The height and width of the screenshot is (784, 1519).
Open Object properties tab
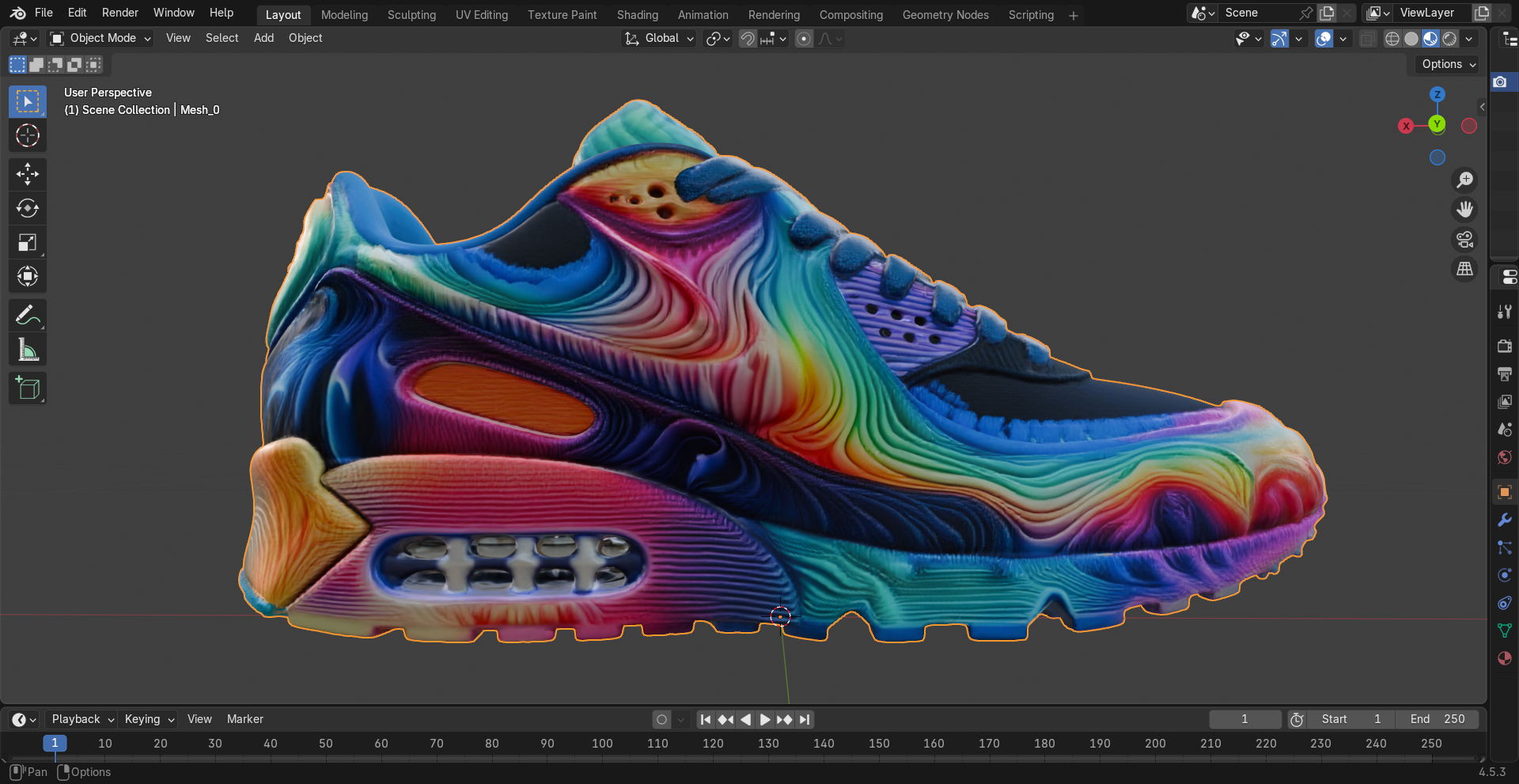tap(1505, 492)
